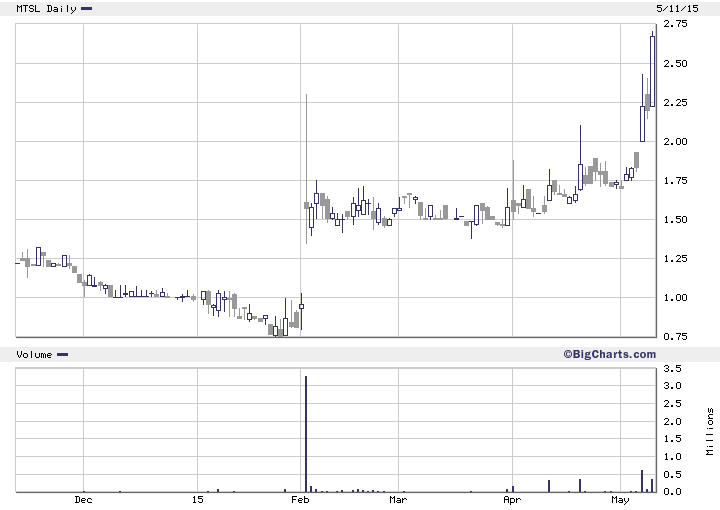Click the 1.0 volume axis label
The height and width of the screenshot is (510, 720).
click(672, 457)
